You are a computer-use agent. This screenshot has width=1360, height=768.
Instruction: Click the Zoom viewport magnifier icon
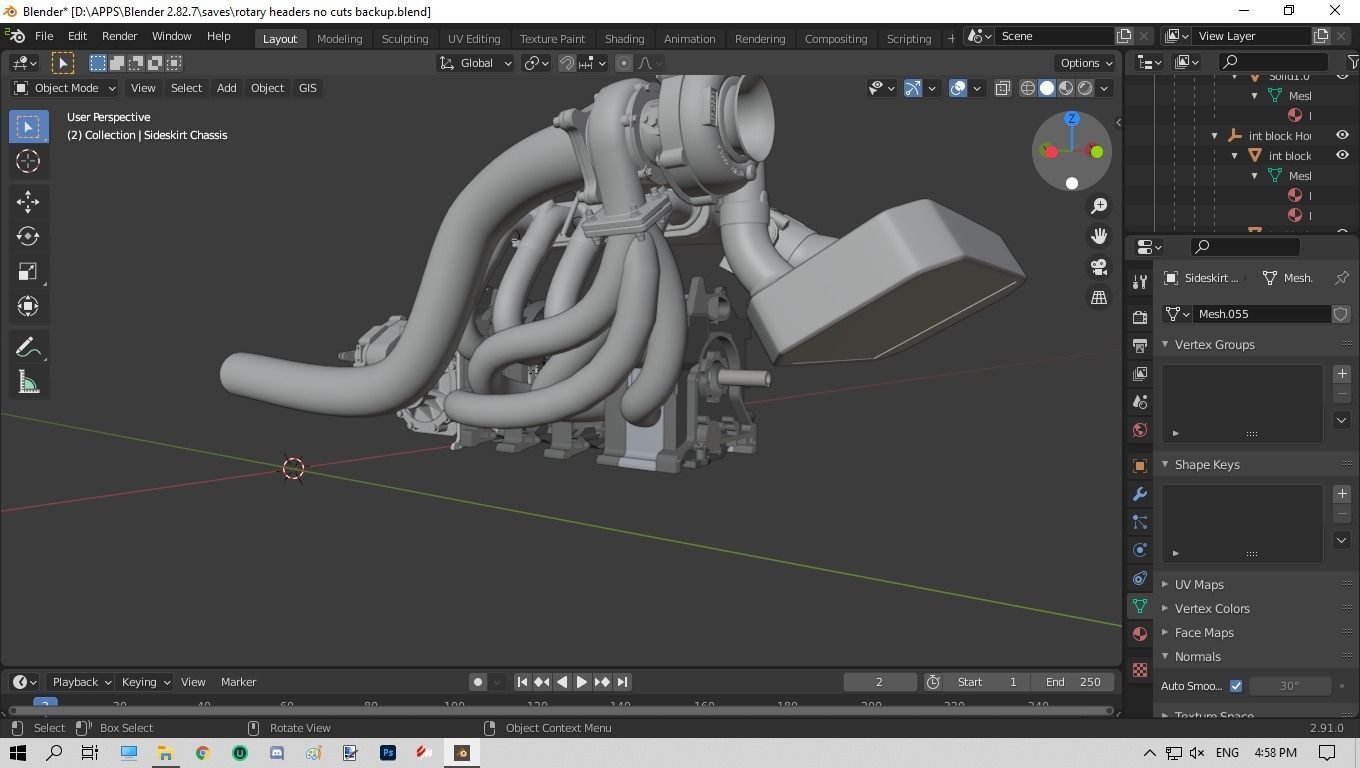[x=1099, y=205]
